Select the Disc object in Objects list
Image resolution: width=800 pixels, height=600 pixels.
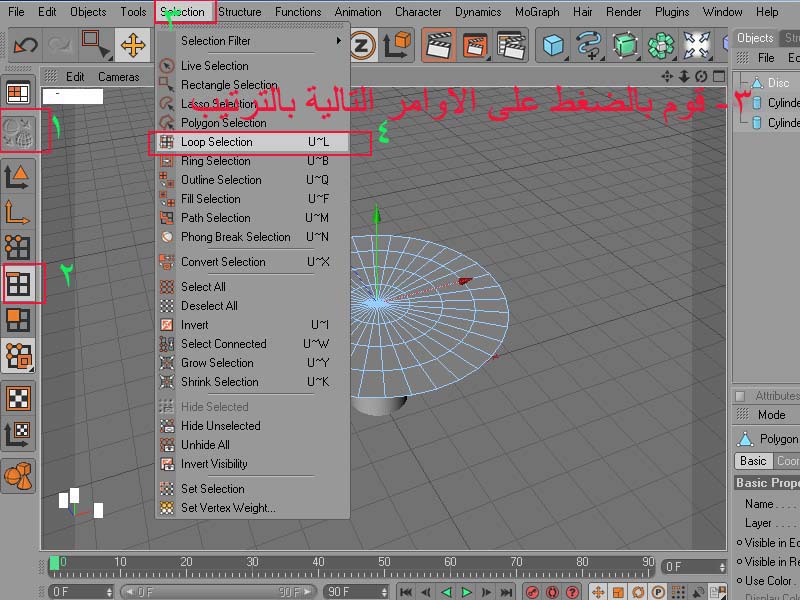778,83
